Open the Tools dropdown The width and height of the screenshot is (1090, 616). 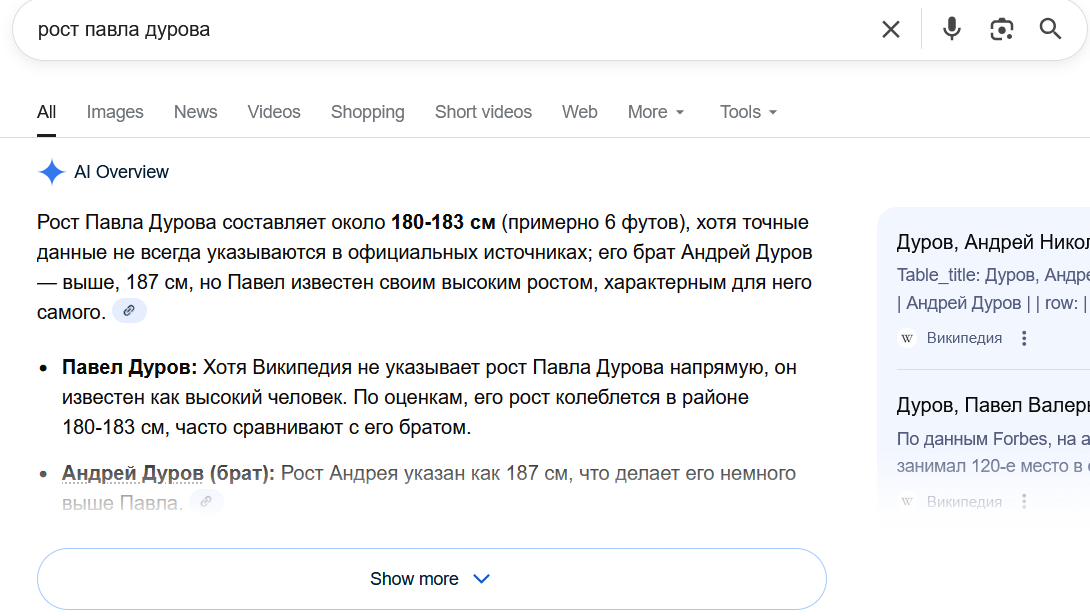[x=748, y=112]
